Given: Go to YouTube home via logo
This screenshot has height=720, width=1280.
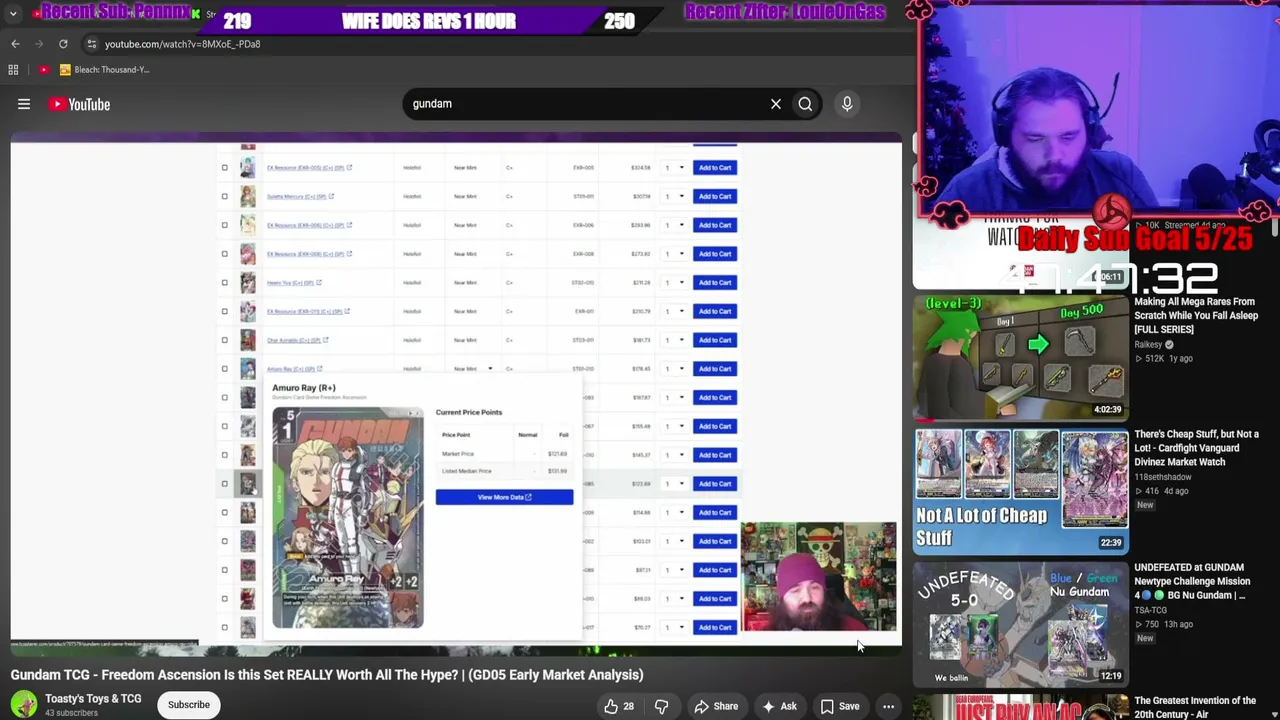Looking at the screenshot, I should [79, 104].
